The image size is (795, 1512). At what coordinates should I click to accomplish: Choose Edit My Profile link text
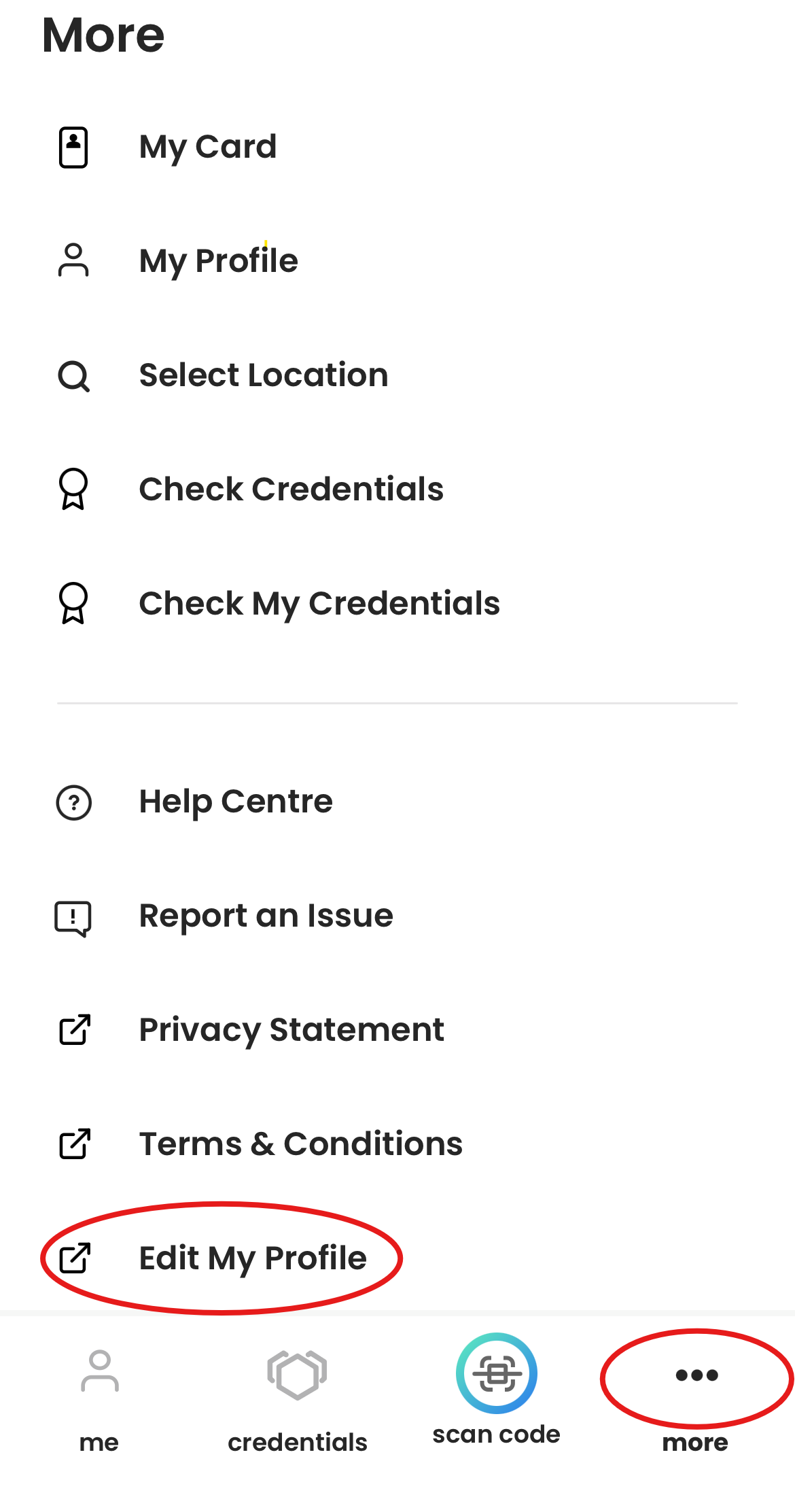(253, 1258)
